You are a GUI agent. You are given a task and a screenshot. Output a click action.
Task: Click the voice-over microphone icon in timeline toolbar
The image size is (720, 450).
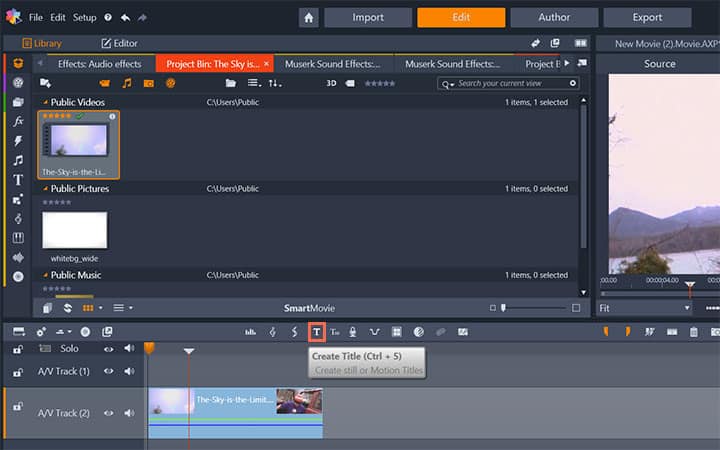click(353, 331)
